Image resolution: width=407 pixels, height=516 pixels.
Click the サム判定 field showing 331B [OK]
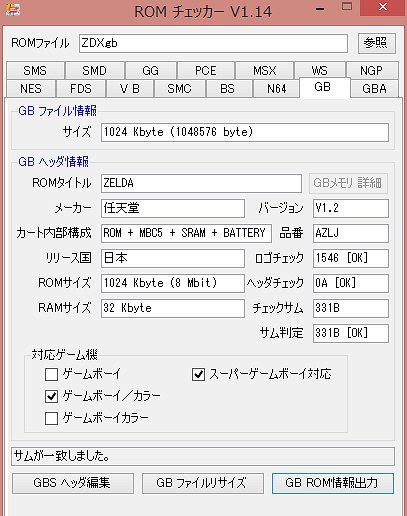click(351, 333)
